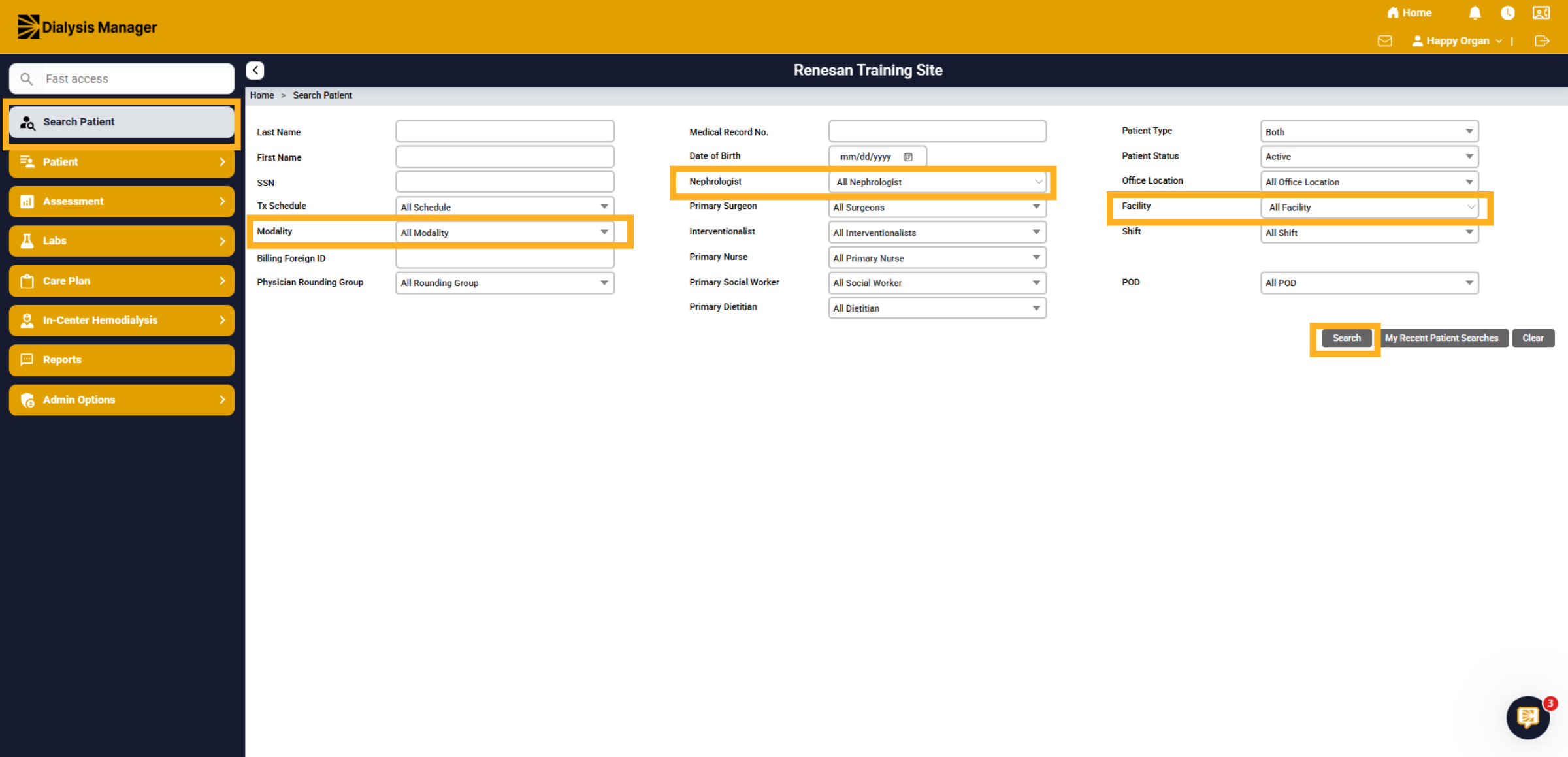The width and height of the screenshot is (1568, 757).
Task: Click the contact card icon in header
Action: click(1541, 13)
